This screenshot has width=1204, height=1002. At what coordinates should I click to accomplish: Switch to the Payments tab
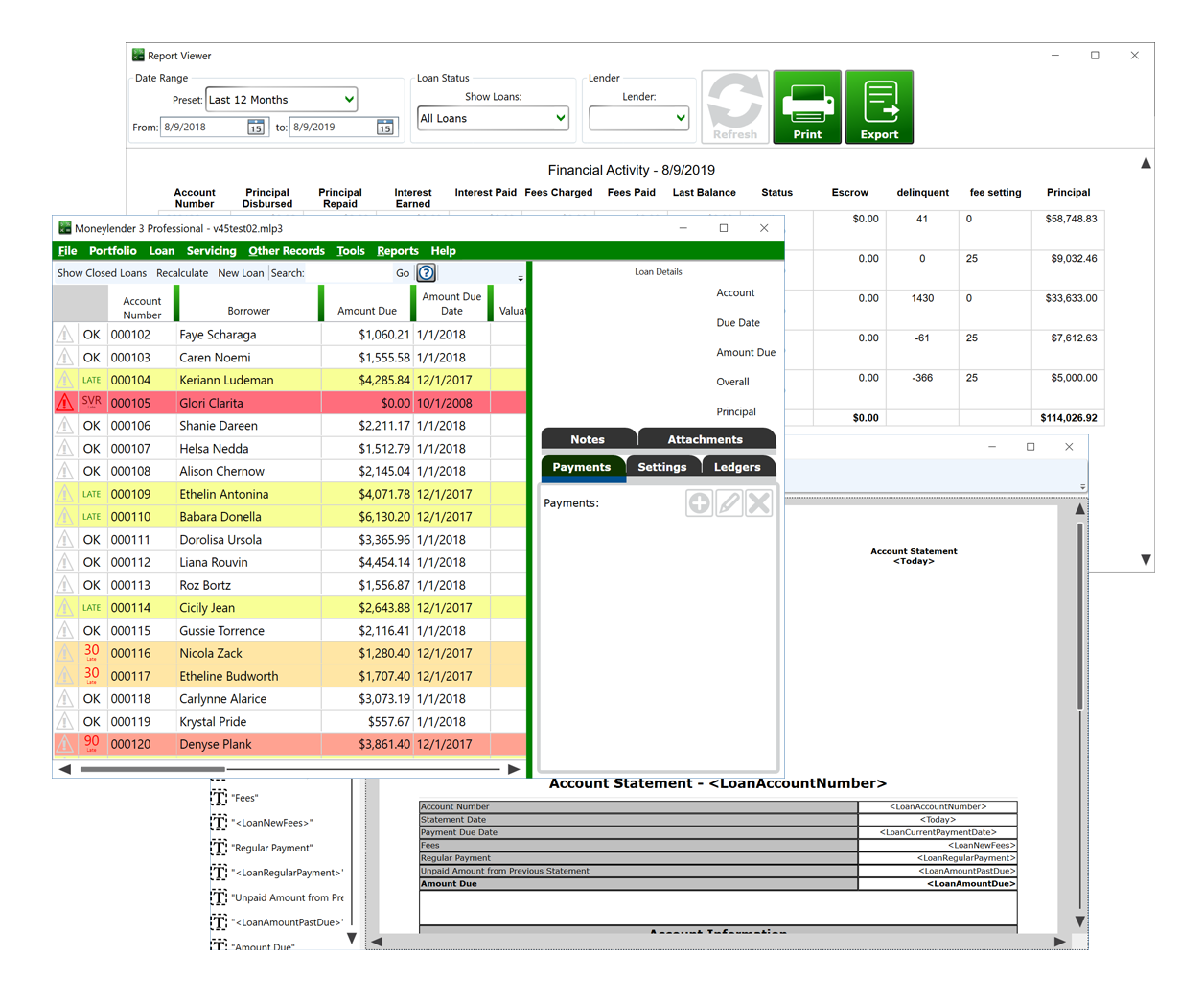coord(582,467)
